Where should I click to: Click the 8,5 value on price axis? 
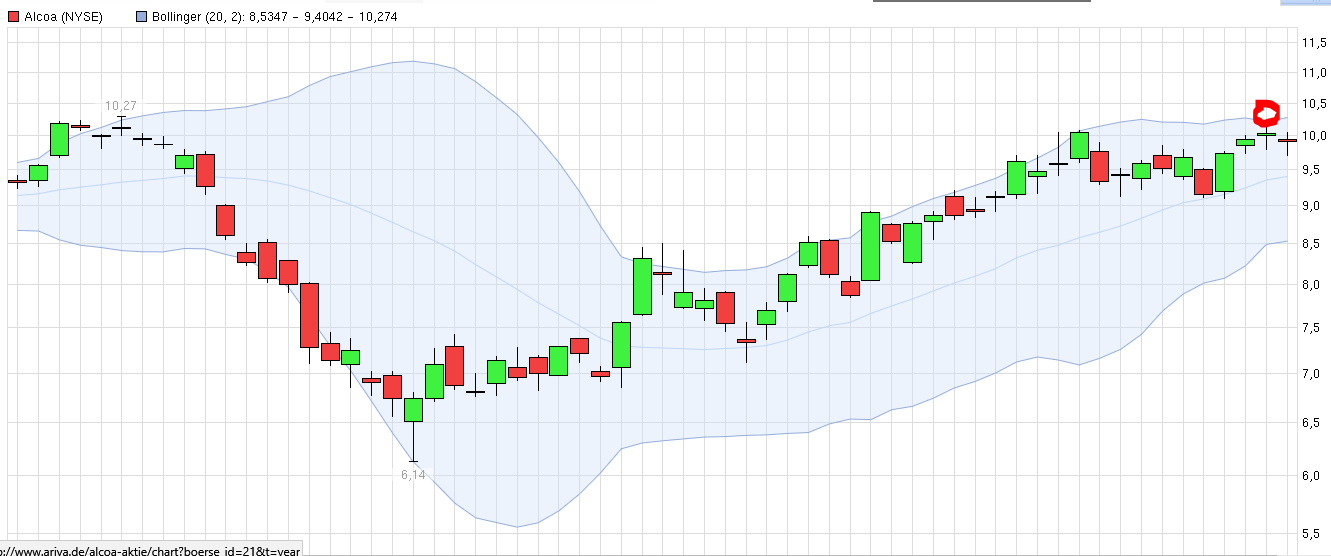[1313, 243]
